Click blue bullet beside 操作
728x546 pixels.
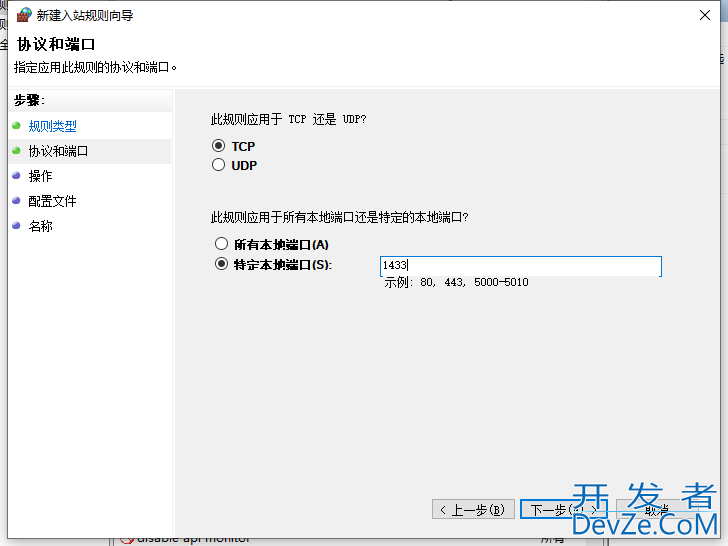point(17,176)
